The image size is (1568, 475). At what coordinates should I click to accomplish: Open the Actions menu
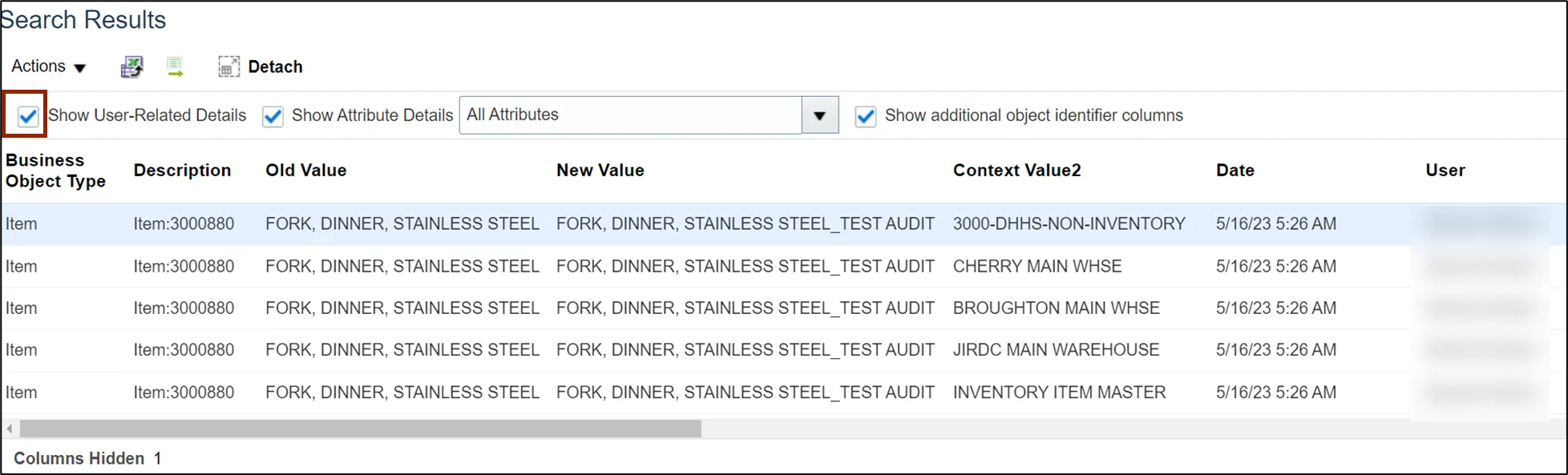tap(48, 67)
